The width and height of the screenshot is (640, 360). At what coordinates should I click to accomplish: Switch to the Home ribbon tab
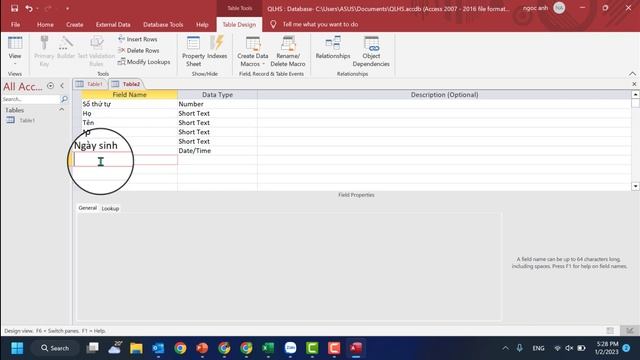[45, 24]
